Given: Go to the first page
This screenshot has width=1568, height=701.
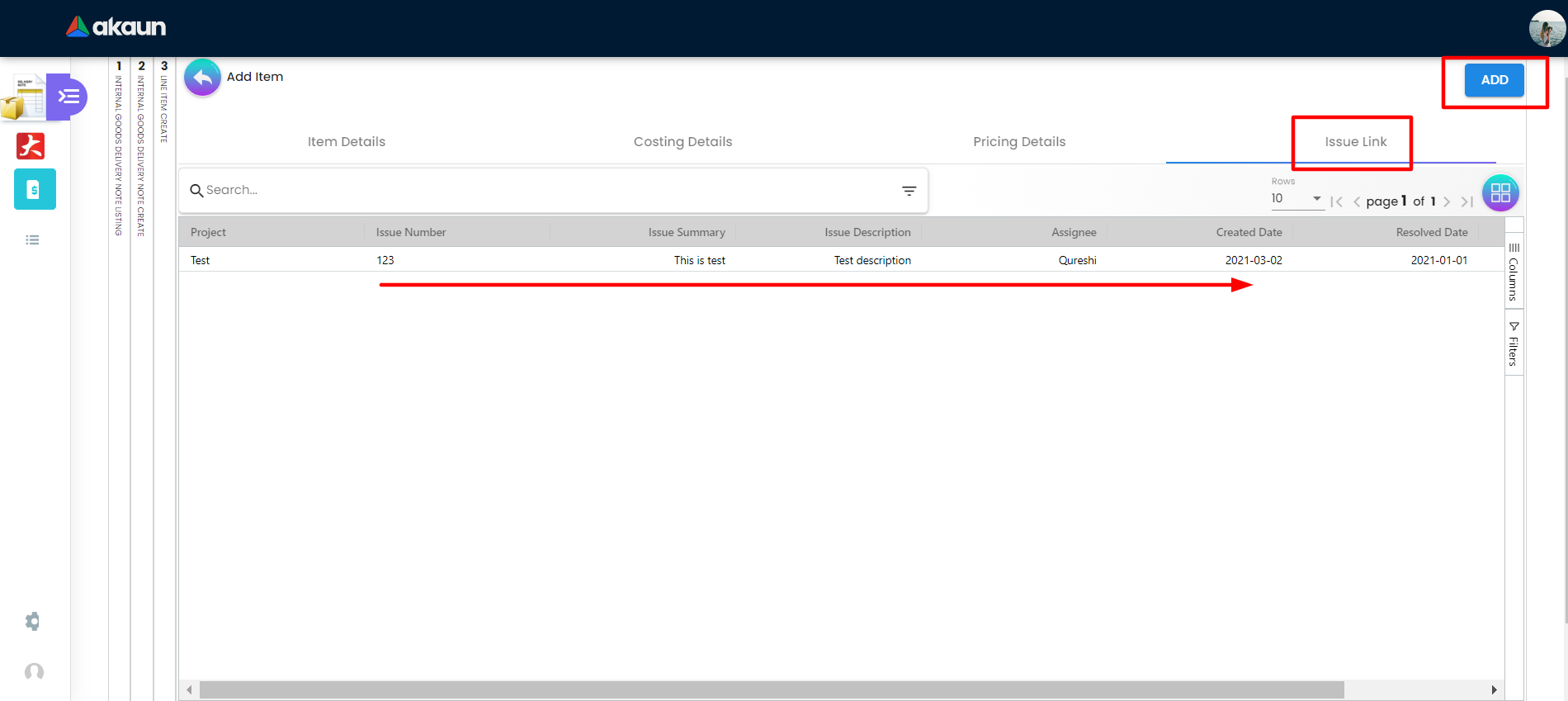Looking at the screenshot, I should (1337, 201).
